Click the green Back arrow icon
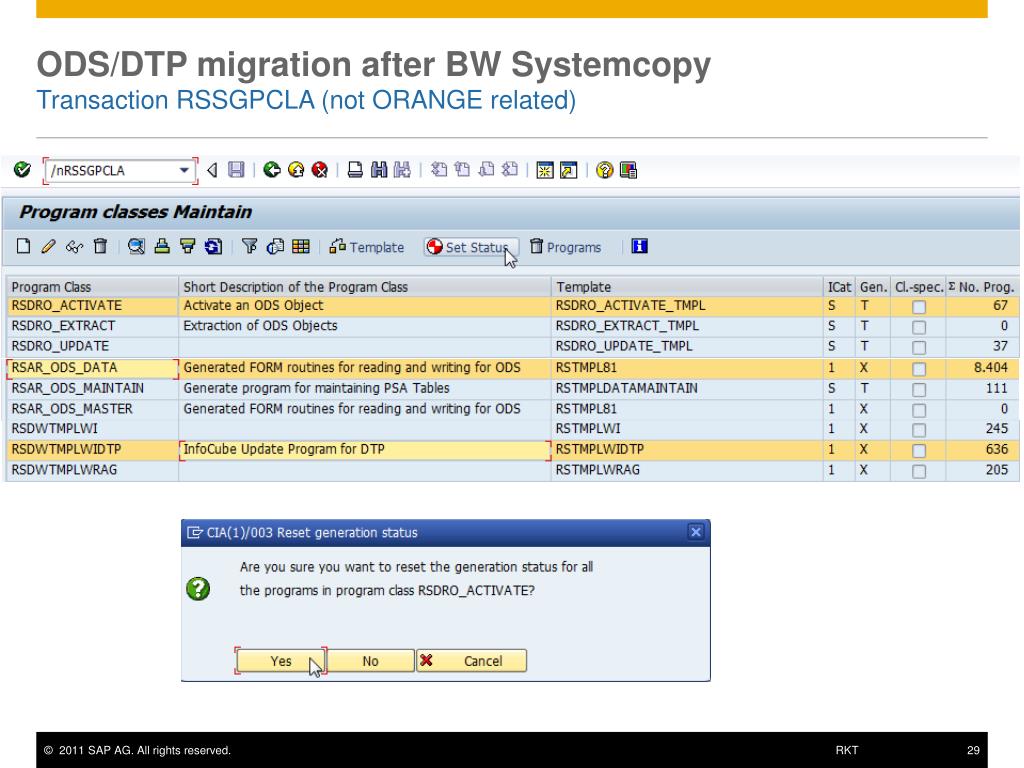Image resolution: width=1024 pixels, height=768 pixels. tap(272, 170)
